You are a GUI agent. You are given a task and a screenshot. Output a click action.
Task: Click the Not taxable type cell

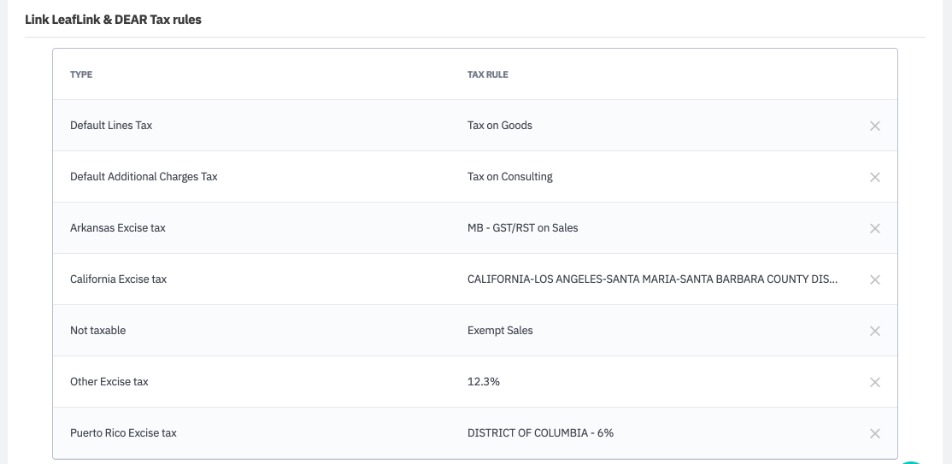pos(98,331)
